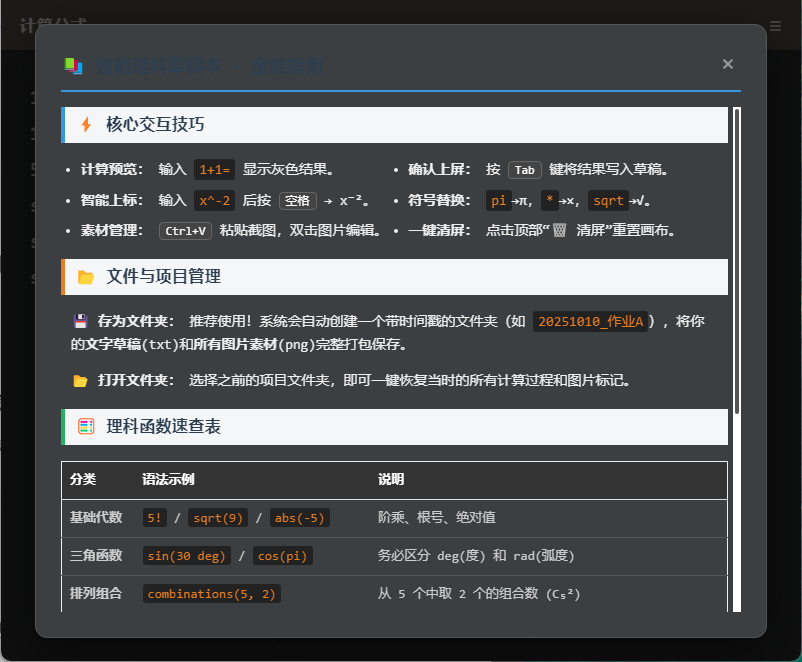Close the help guide dialog
Screen dimensions: 802x662
(728, 64)
